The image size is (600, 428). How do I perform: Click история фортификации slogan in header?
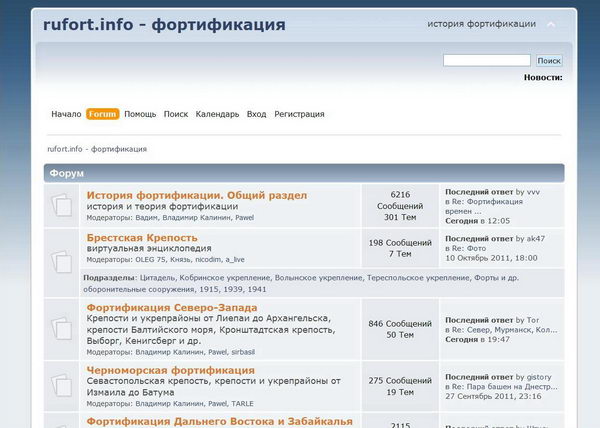pyautogui.click(x=482, y=24)
